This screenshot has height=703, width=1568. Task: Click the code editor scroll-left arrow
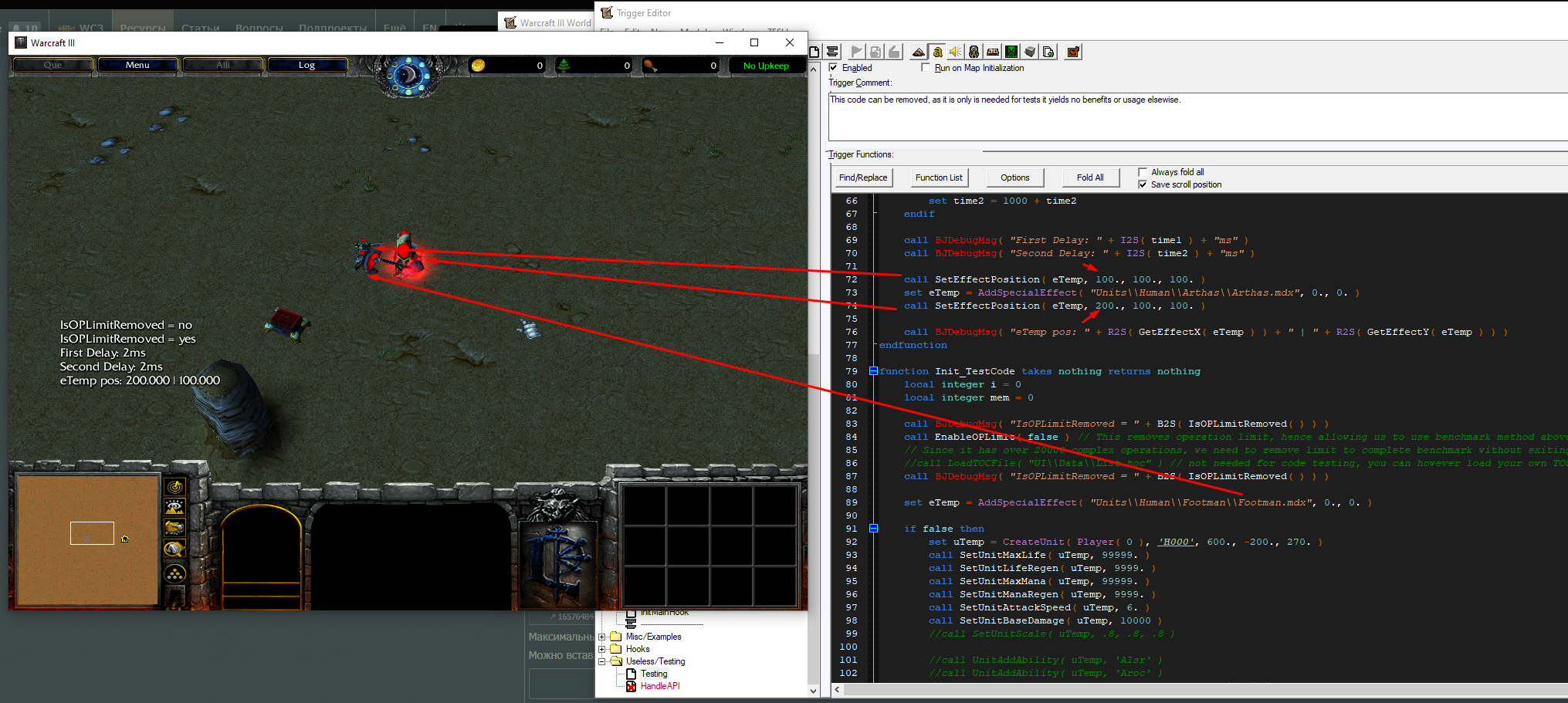pos(838,690)
